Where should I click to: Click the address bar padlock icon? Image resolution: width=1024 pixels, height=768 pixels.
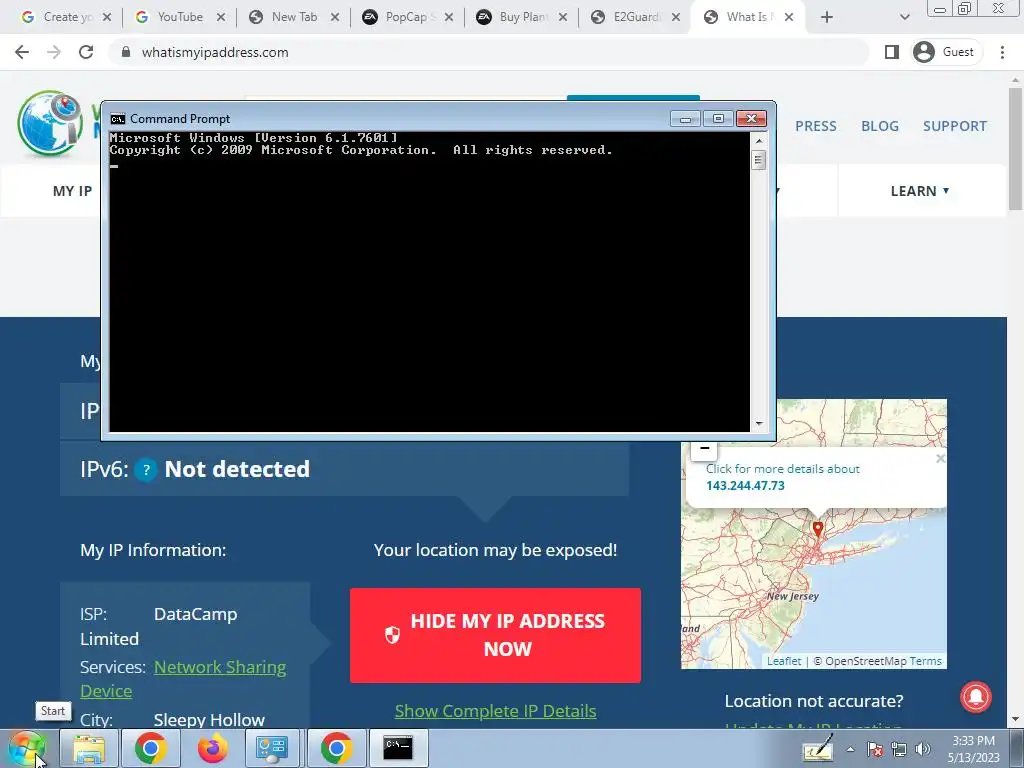pos(126,52)
